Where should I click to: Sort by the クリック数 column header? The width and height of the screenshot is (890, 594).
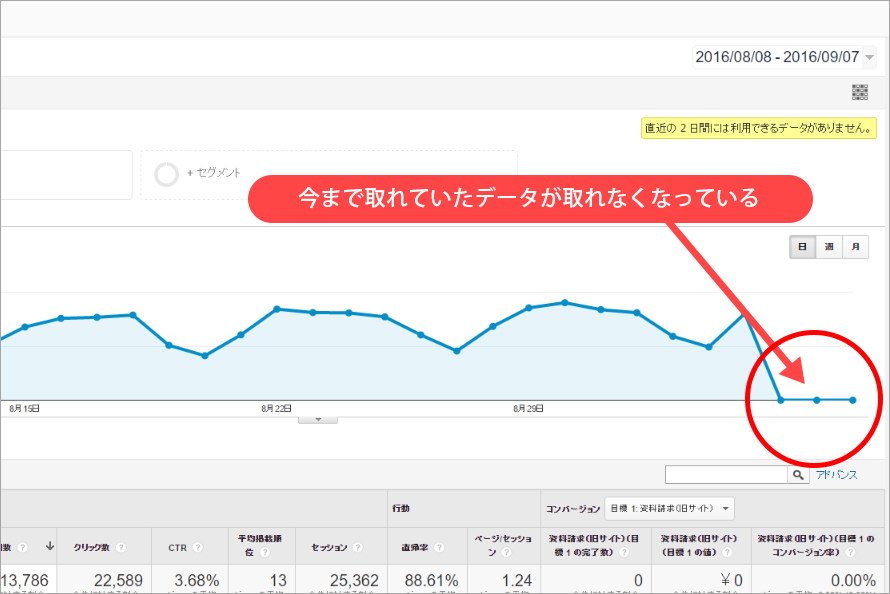[x=91, y=547]
